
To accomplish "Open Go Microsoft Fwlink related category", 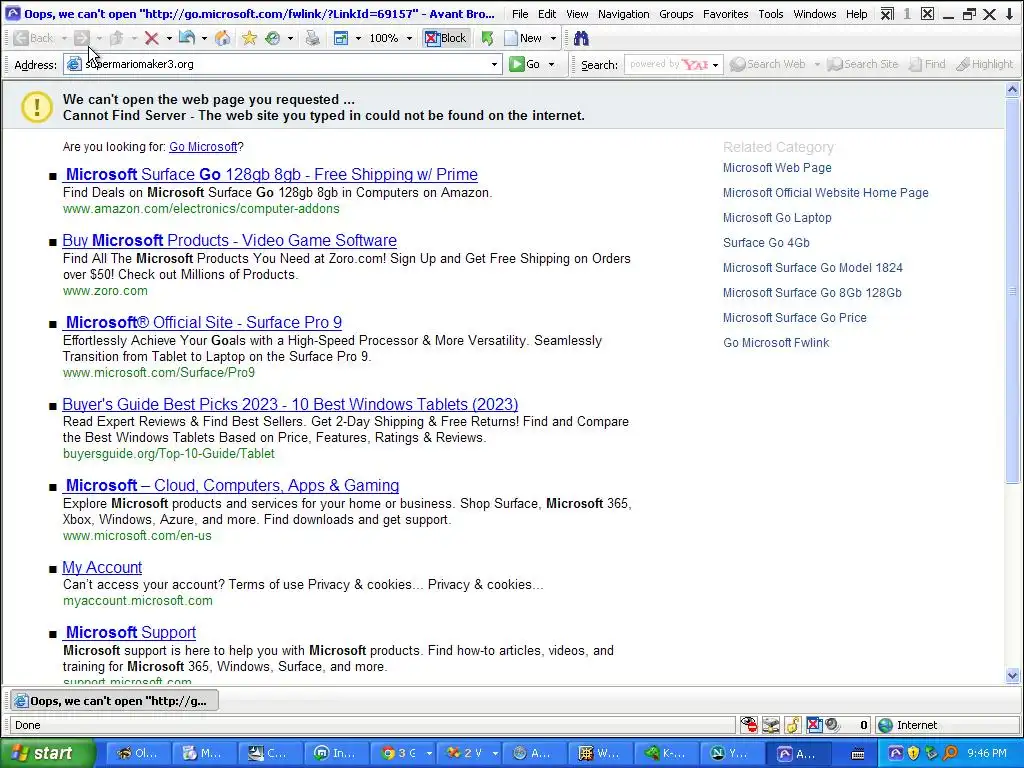I will (776, 343).
